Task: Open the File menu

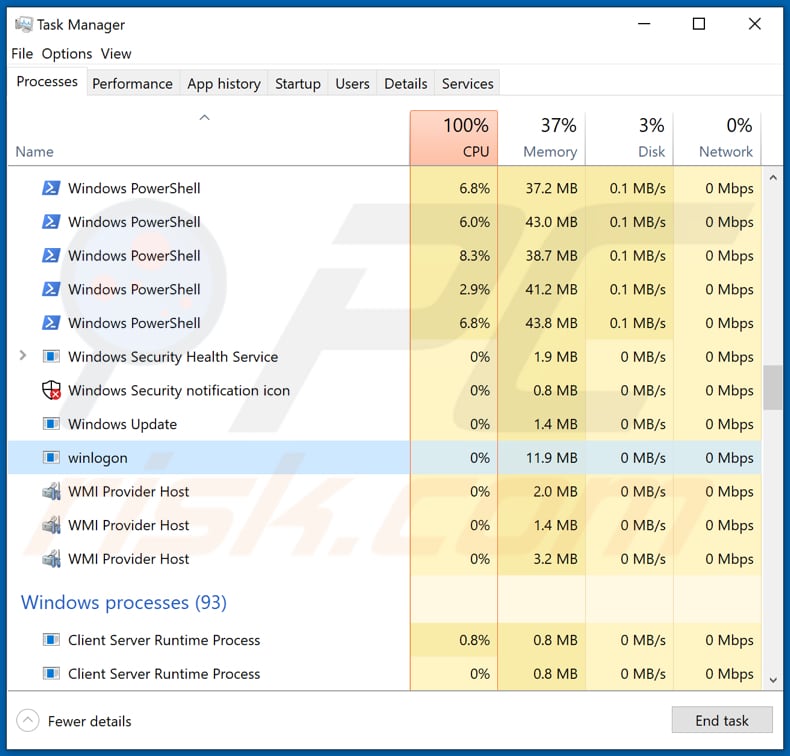Action: (x=22, y=53)
